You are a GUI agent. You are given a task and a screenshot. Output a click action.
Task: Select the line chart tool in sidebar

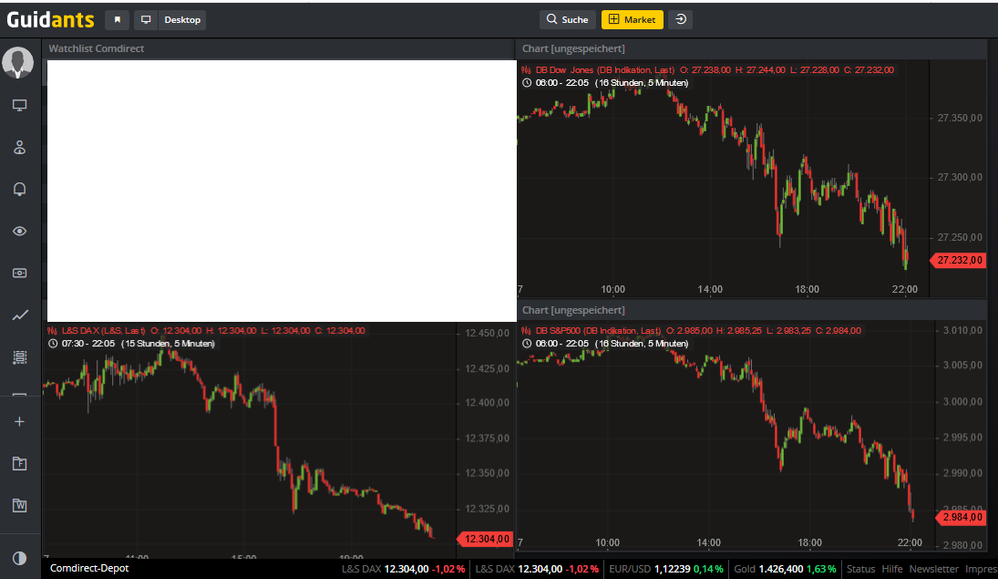click(19, 315)
